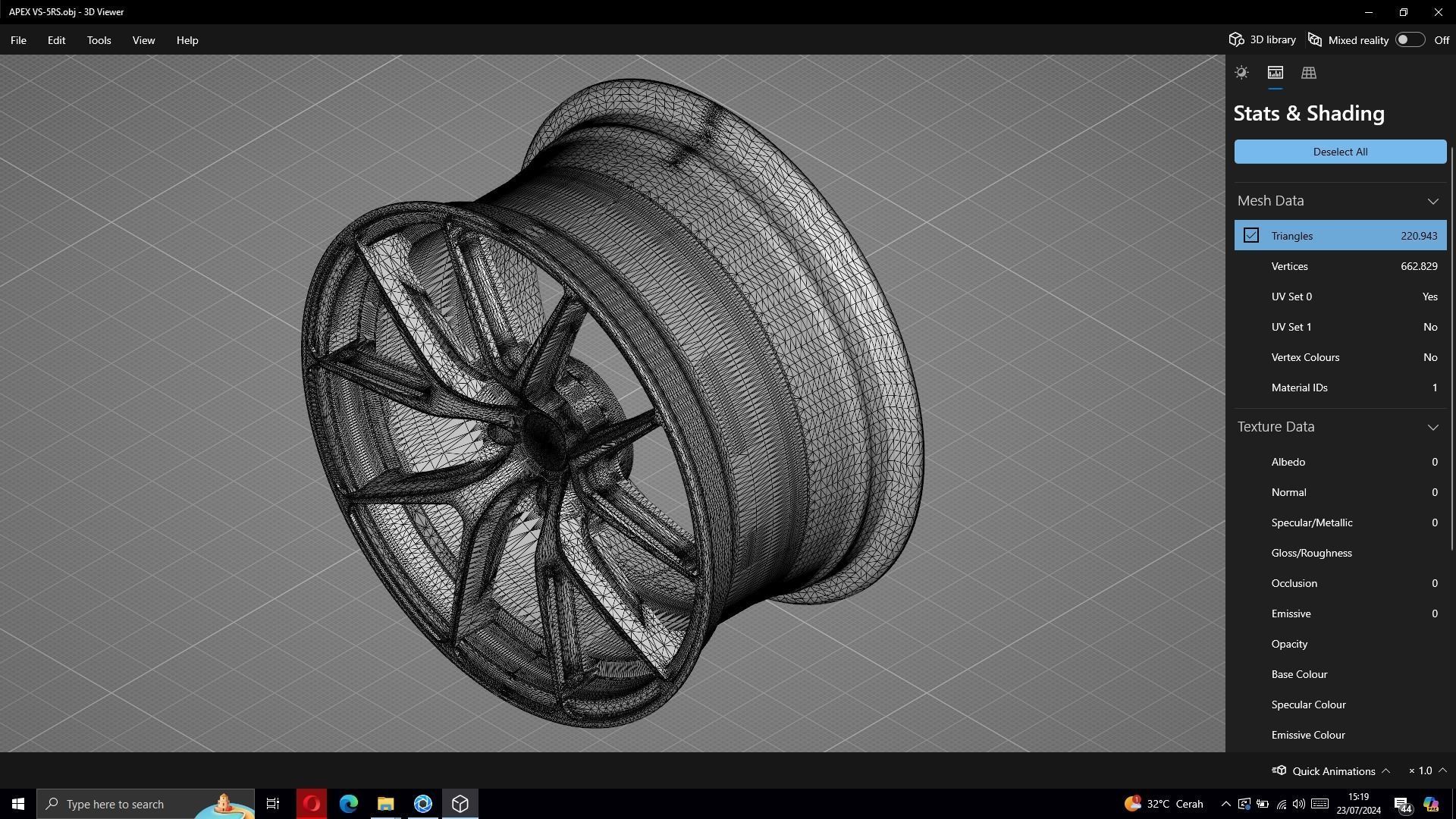The image size is (1456, 819).
Task: Open Microsoft Edge from the taskbar
Action: tap(348, 804)
